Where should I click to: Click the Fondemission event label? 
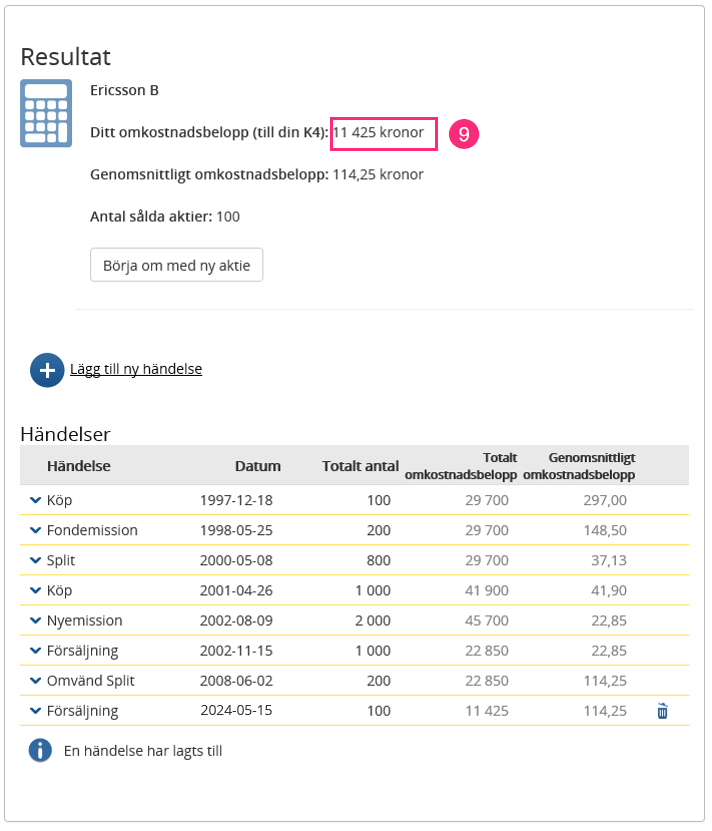coord(92,530)
